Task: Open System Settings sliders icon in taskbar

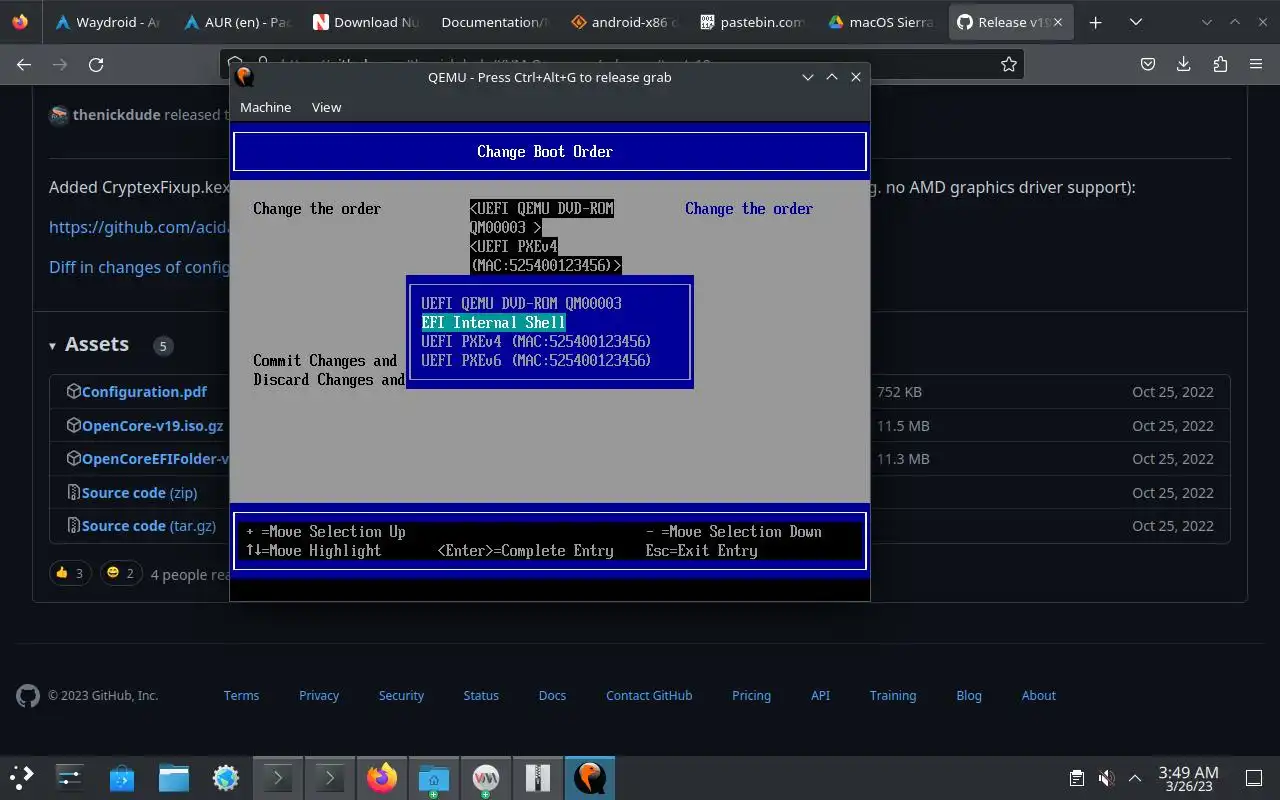Action: click(70, 777)
